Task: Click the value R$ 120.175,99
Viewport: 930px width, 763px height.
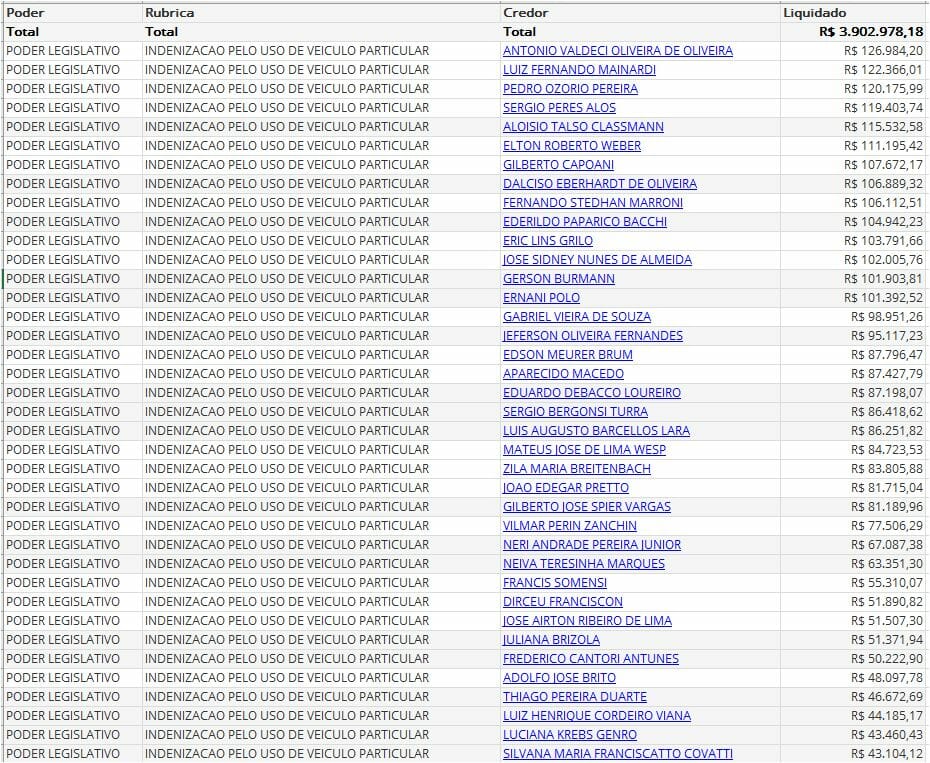Action: (883, 89)
